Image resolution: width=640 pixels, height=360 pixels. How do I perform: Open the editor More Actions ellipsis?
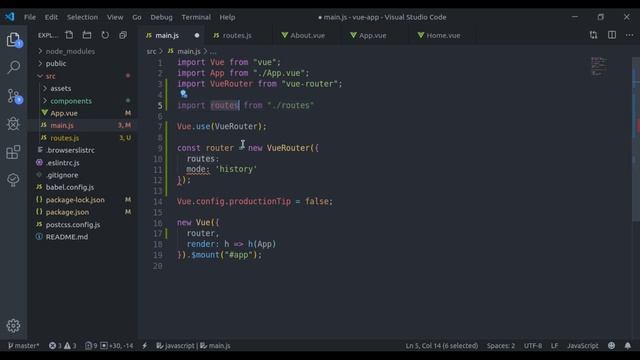629,35
